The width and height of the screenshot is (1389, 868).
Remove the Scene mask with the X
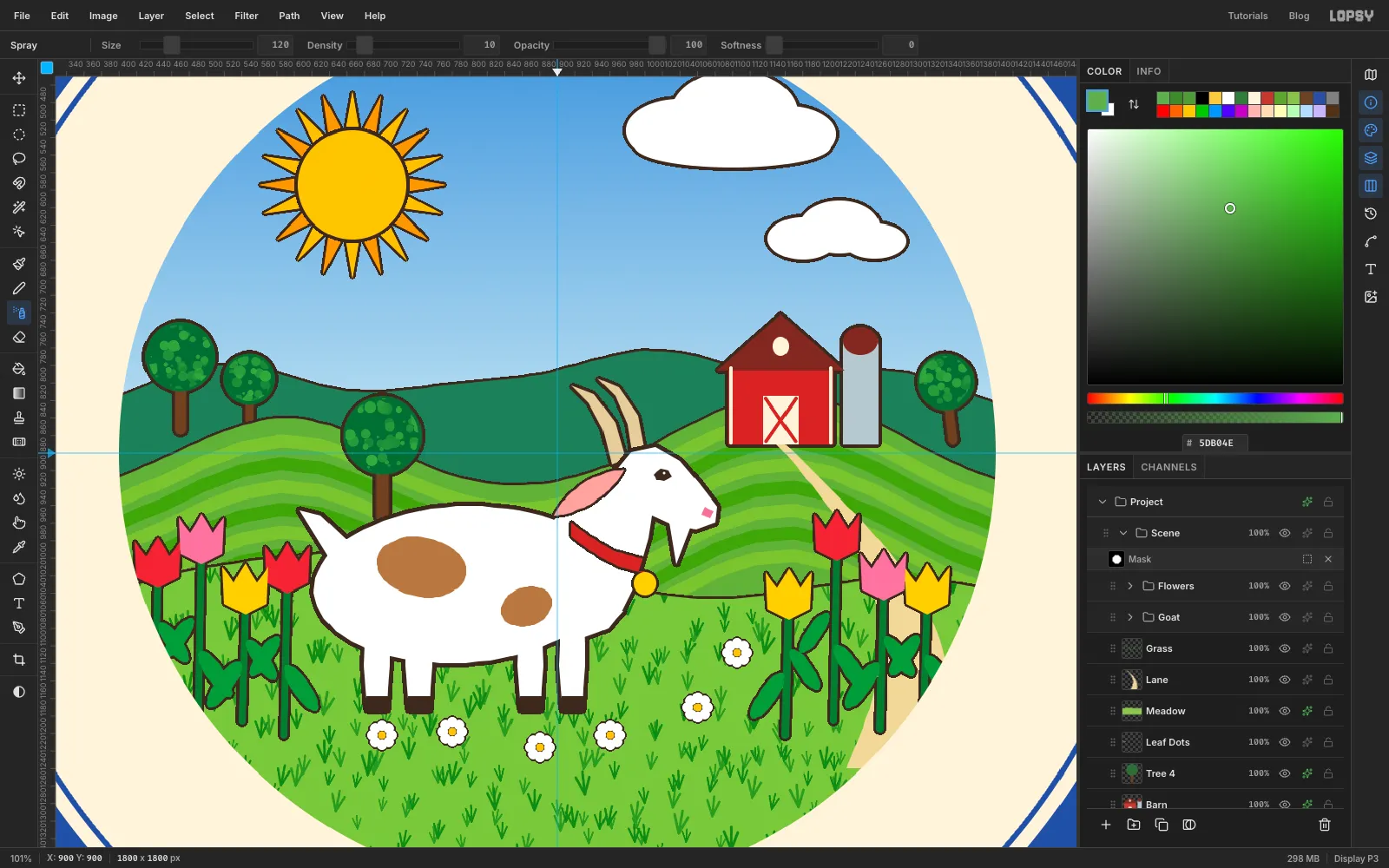pos(1328,559)
